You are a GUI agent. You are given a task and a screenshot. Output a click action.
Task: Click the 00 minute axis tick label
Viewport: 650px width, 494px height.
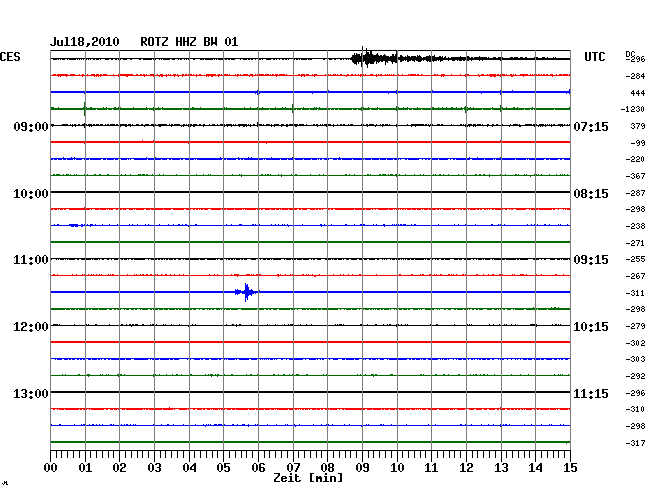tap(51, 468)
